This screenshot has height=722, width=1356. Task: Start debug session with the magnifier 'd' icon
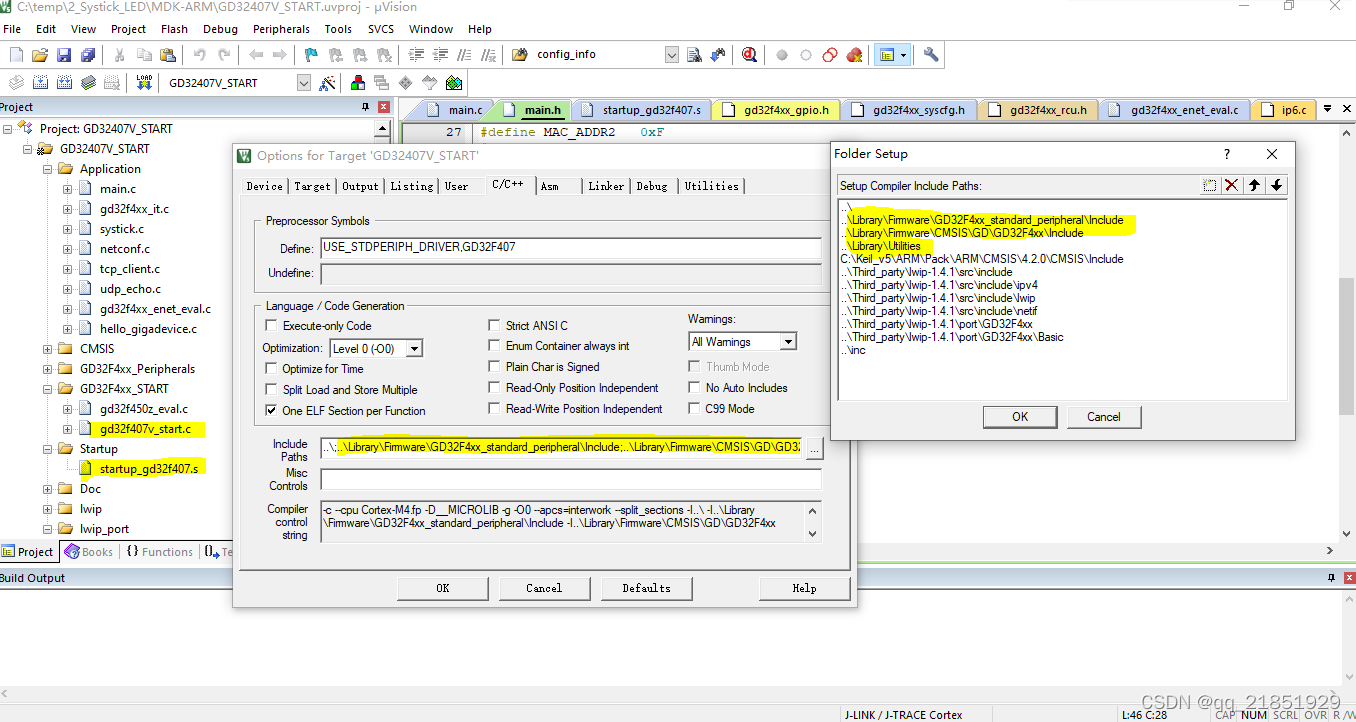(750, 55)
